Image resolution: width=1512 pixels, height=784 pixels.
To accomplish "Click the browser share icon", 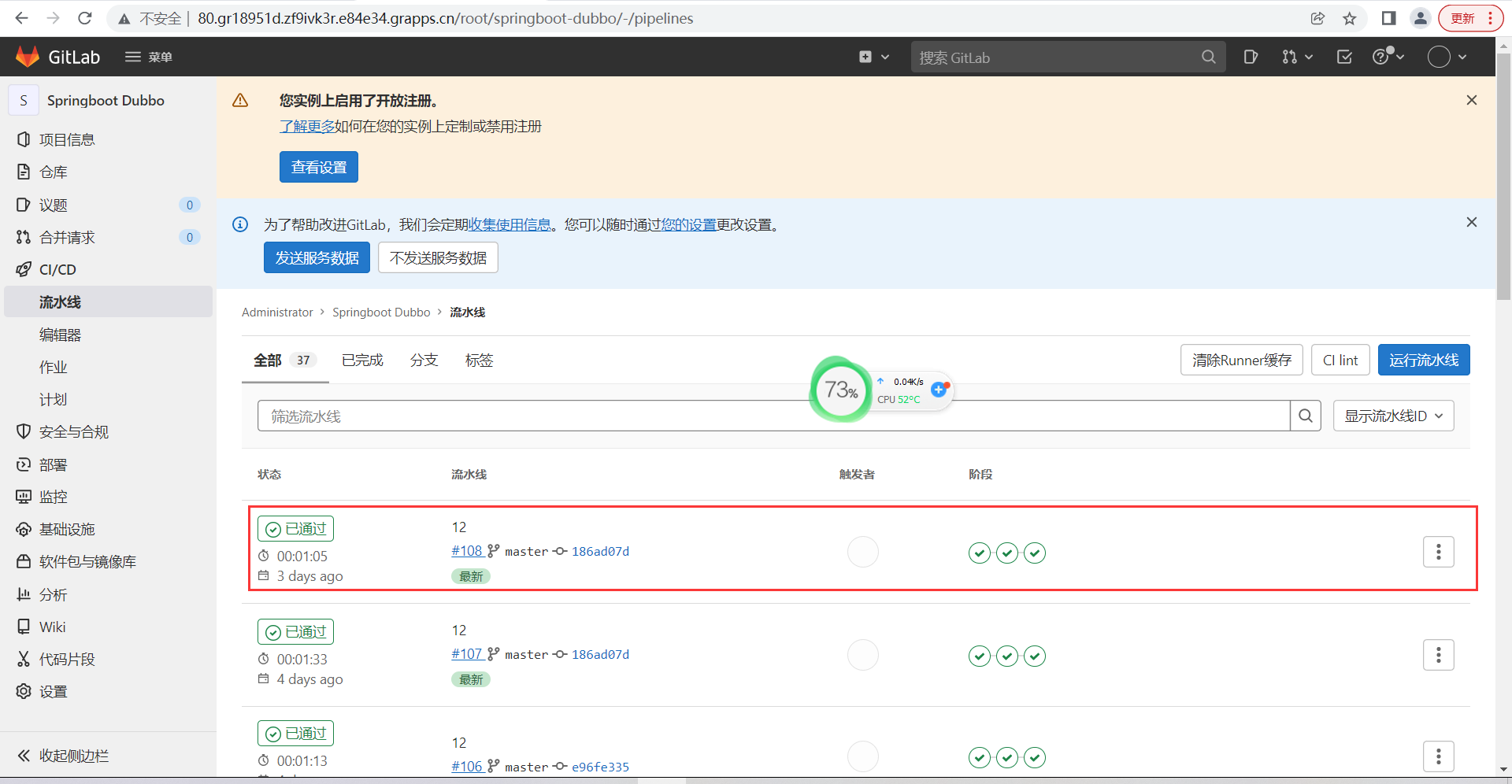I will click(x=1317, y=18).
